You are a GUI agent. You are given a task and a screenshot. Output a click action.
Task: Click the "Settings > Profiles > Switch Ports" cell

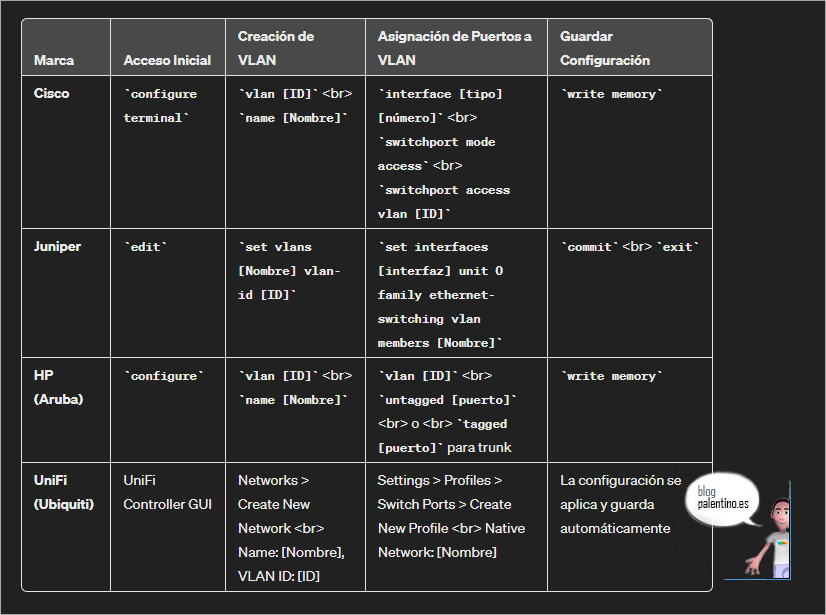coord(451,516)
